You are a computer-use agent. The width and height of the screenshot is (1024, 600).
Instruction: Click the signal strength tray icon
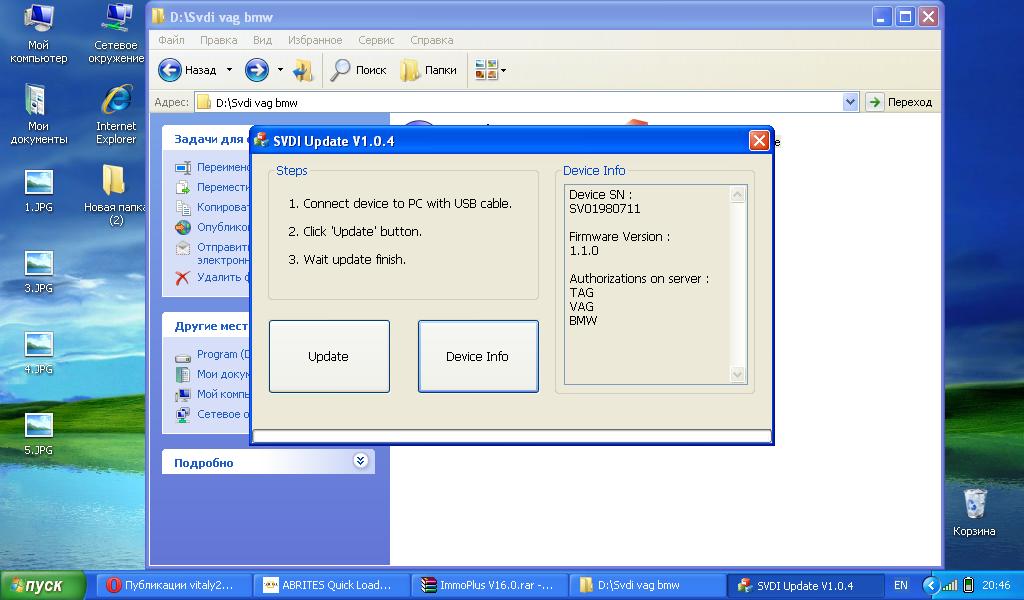tap(950, 585)
